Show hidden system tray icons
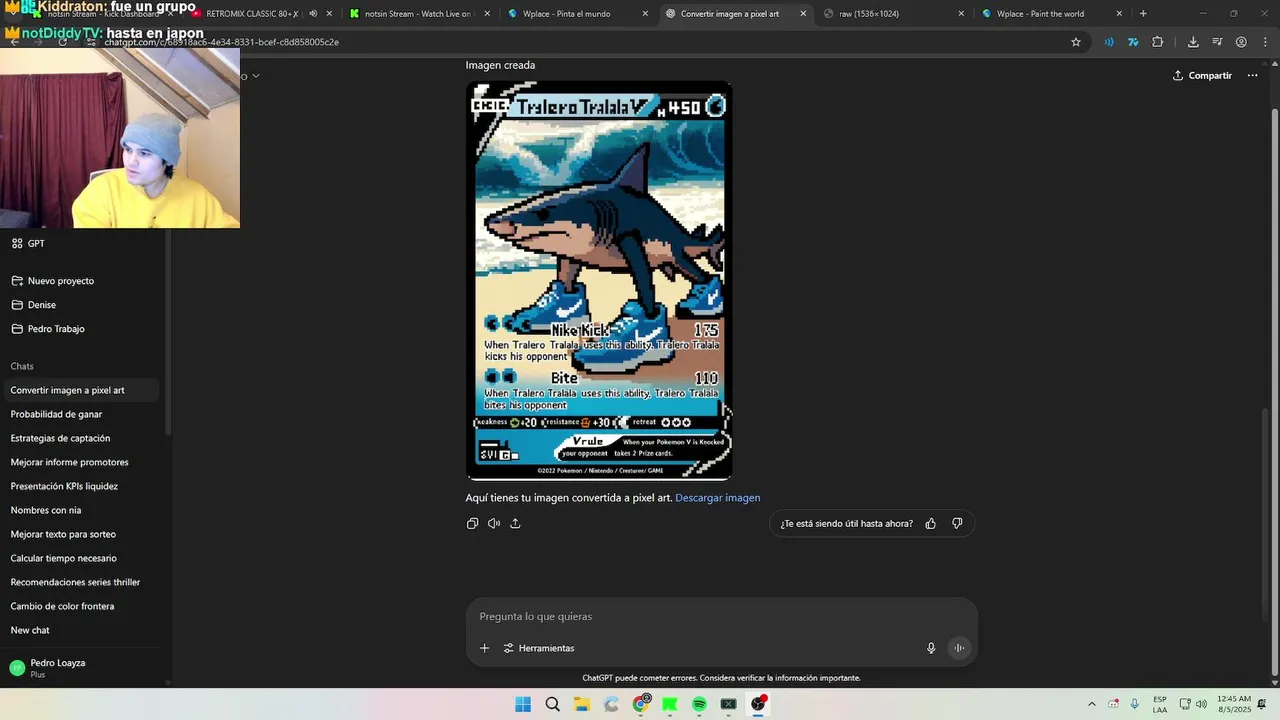The width and height of the screenshot is (1280, 720). [x=1091, y=704]
